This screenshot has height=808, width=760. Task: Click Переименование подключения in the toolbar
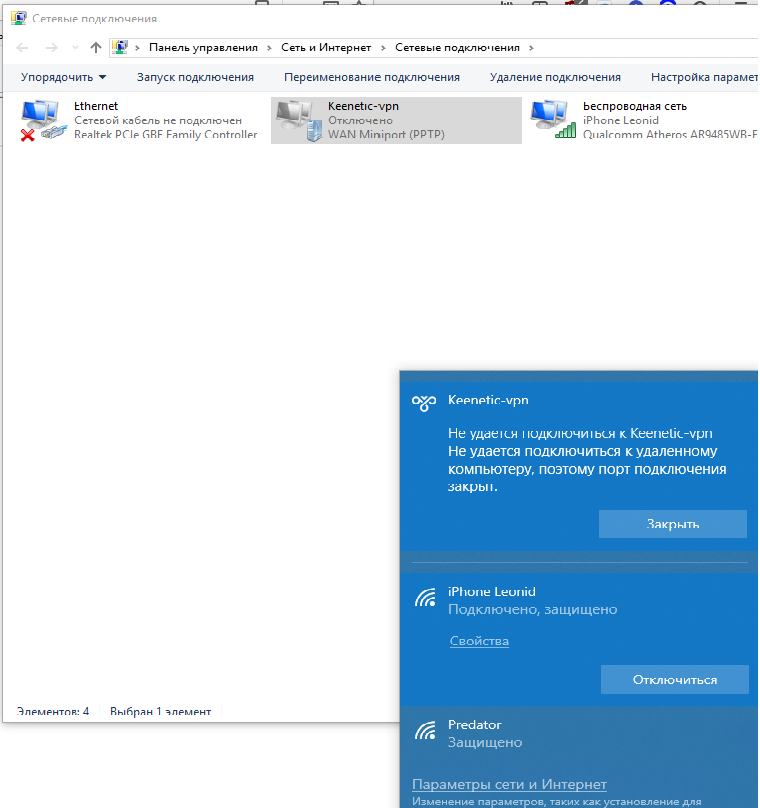[x=371, y=77]
